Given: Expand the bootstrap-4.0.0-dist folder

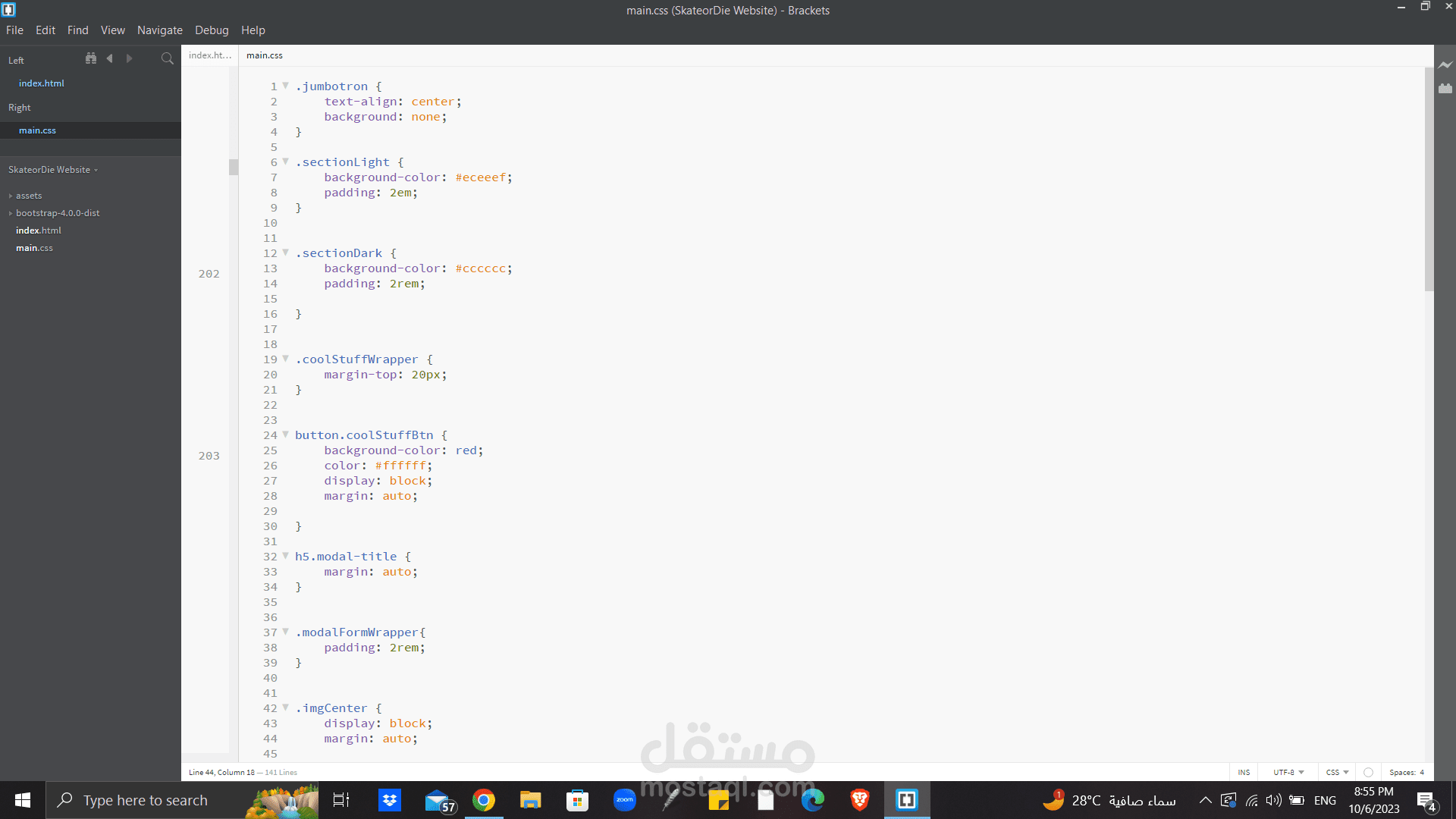Looking at the screenshot, I should [x=58, y=213].
